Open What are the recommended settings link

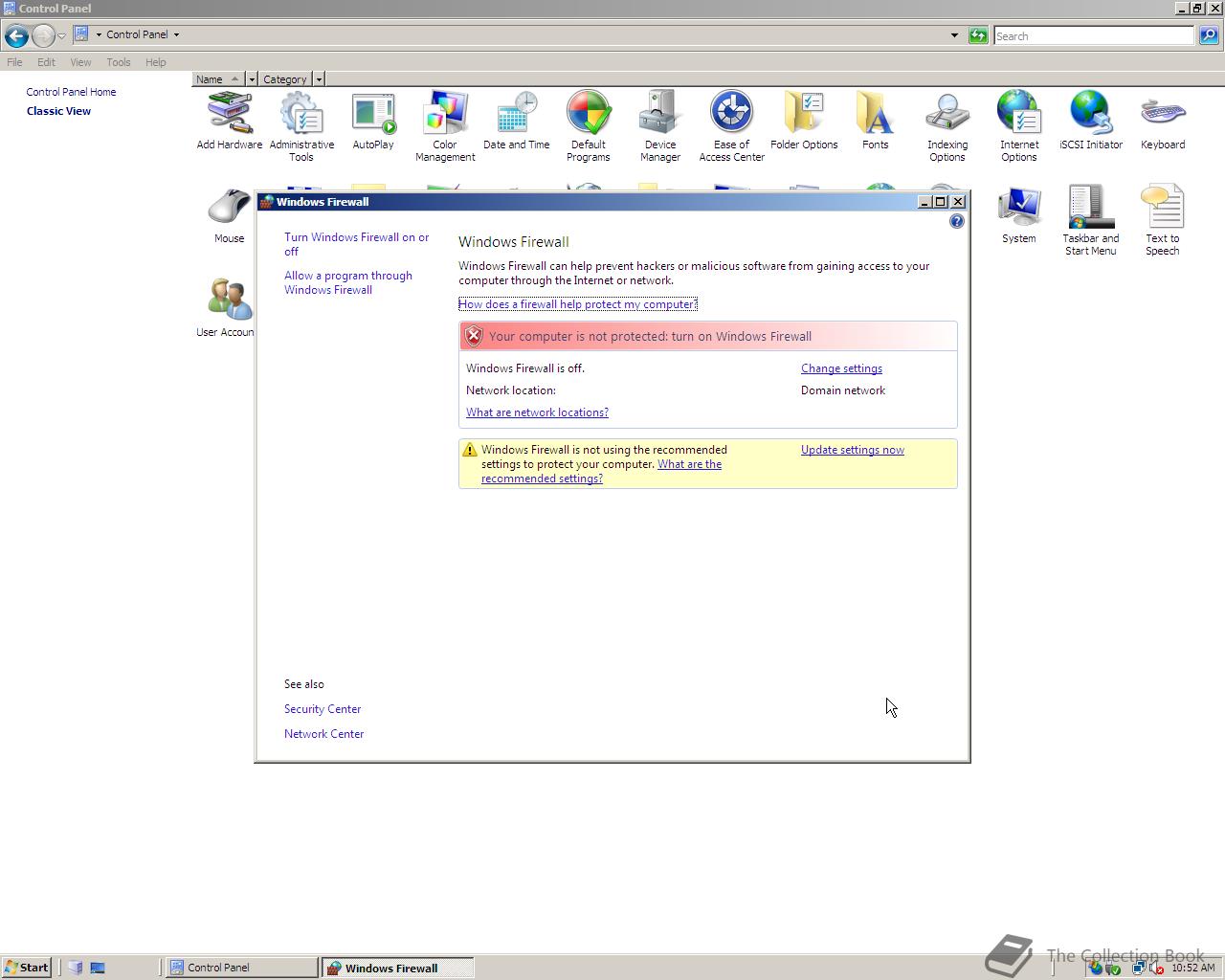(x=601, y=471)
